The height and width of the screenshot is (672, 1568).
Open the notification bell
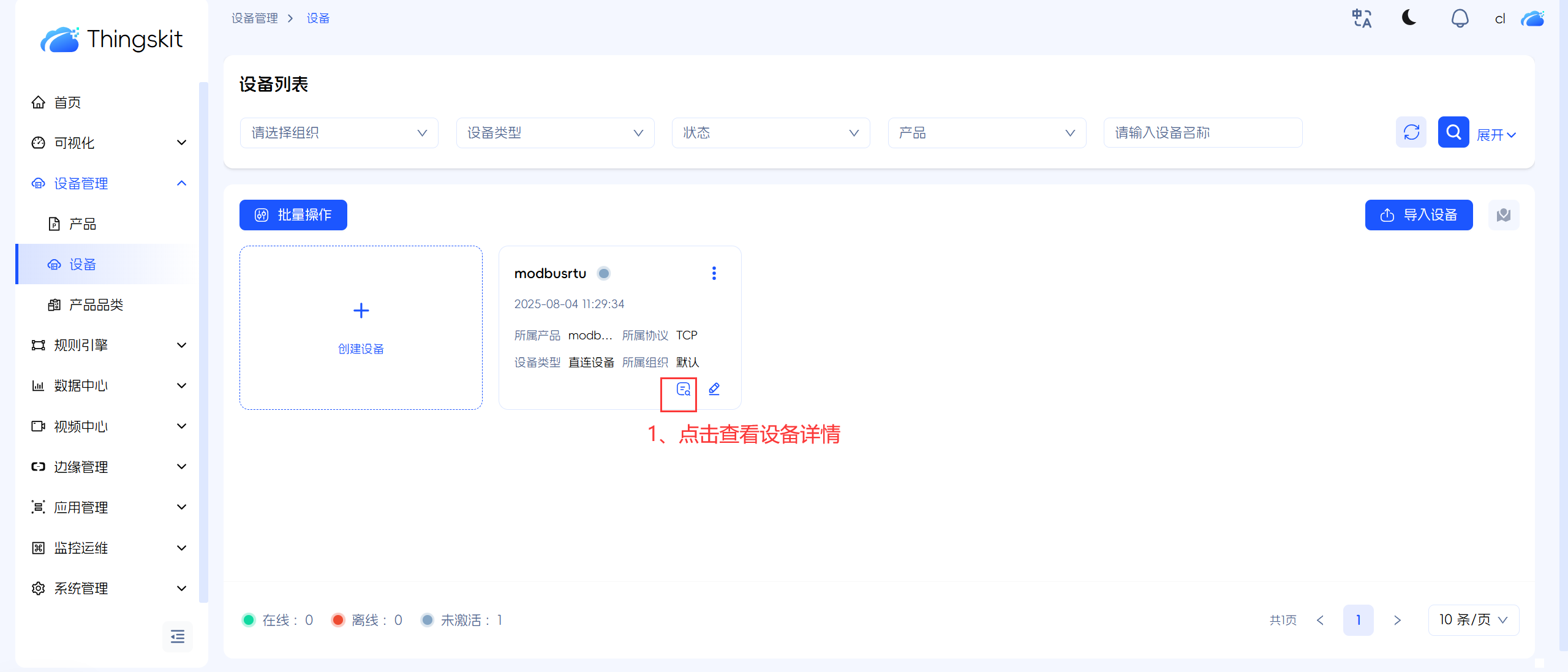(1460, 18)
